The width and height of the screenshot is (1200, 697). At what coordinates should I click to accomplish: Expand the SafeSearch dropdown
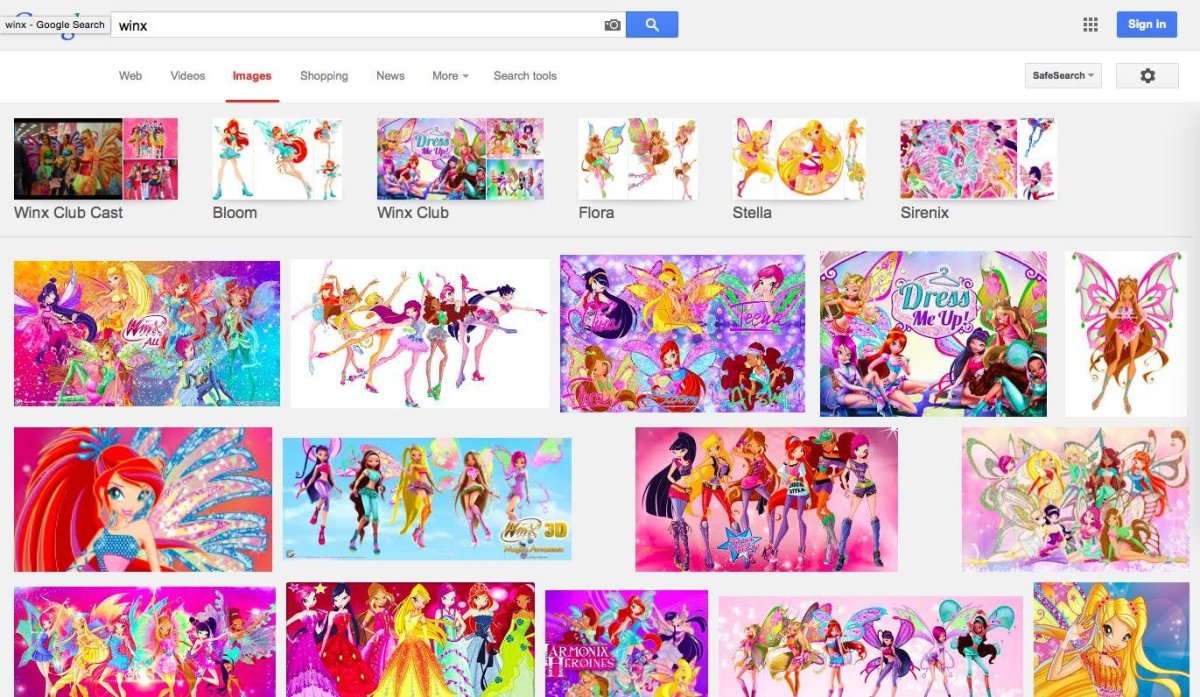(1063, 76)
